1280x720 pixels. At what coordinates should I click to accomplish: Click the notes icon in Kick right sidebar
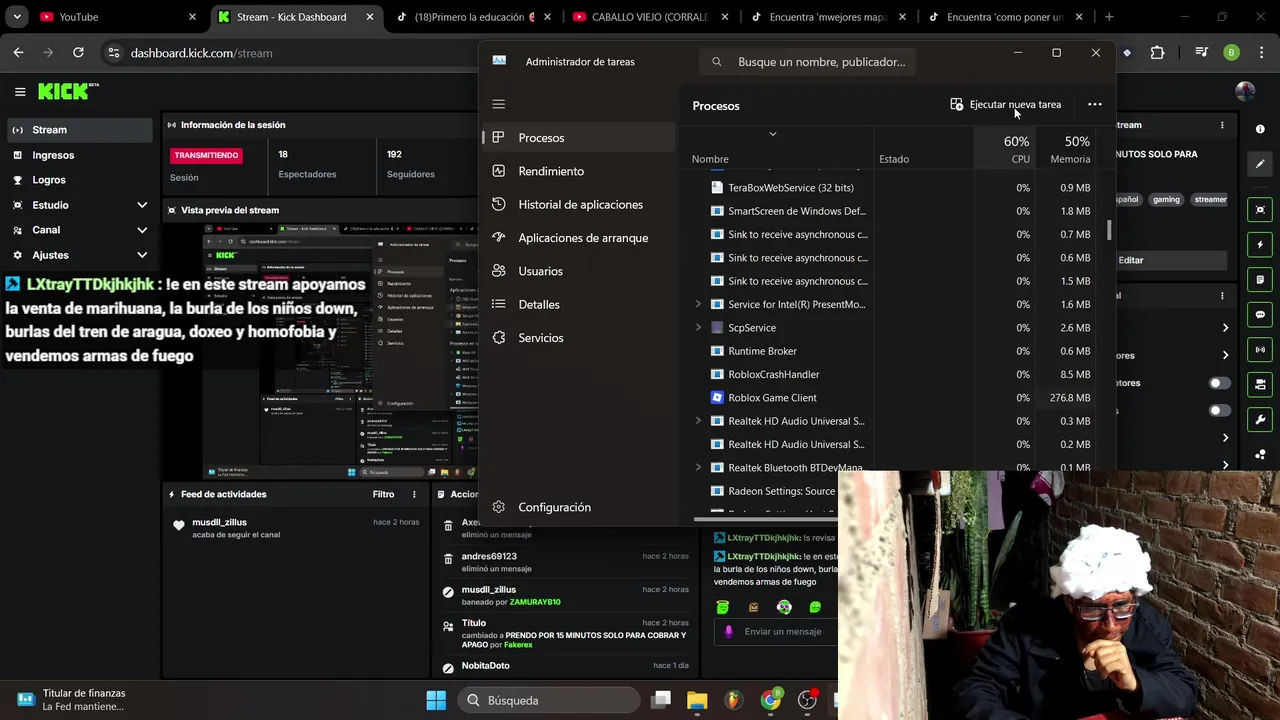point(1260,280)
